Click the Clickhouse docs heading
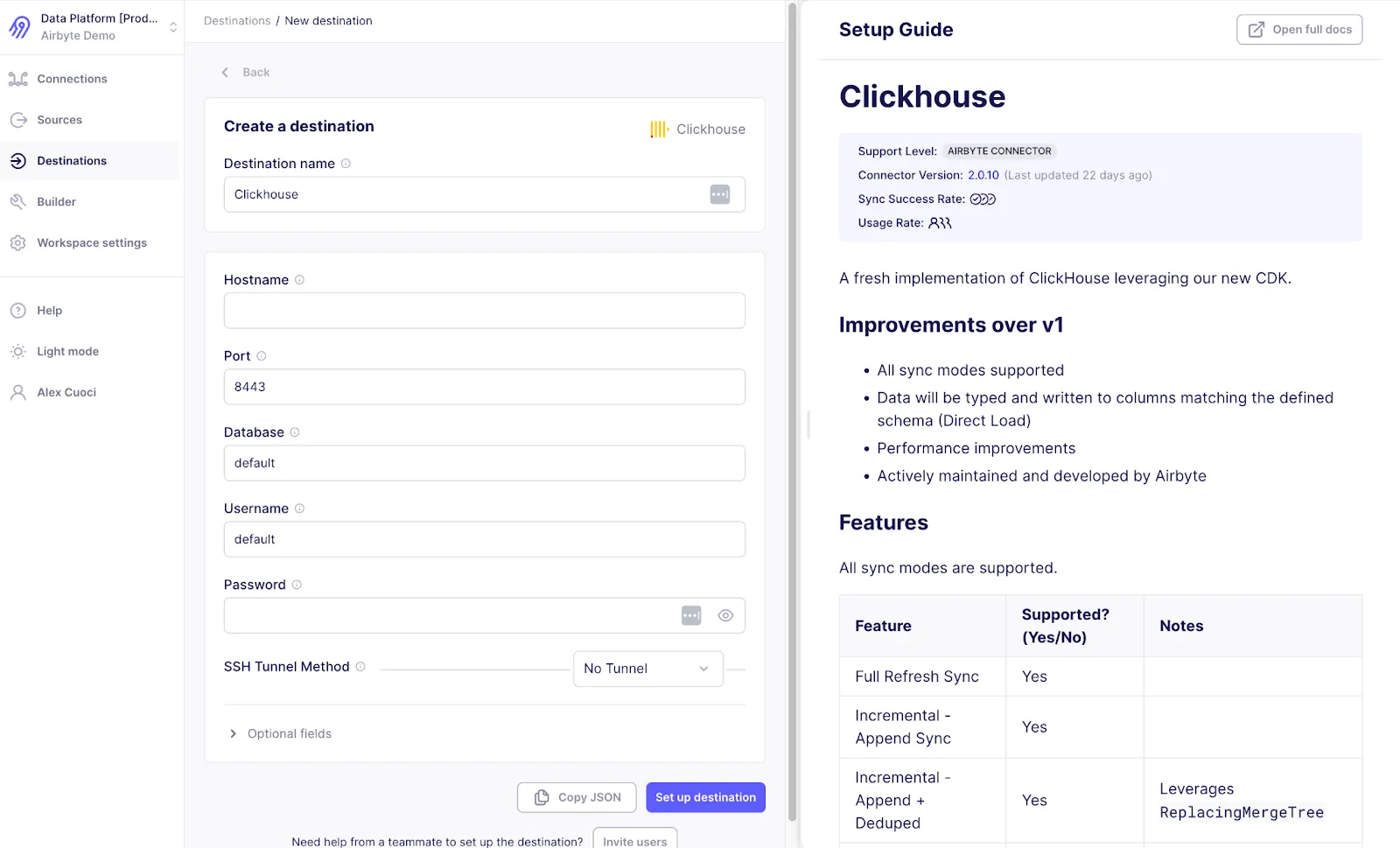 [922, 96]
